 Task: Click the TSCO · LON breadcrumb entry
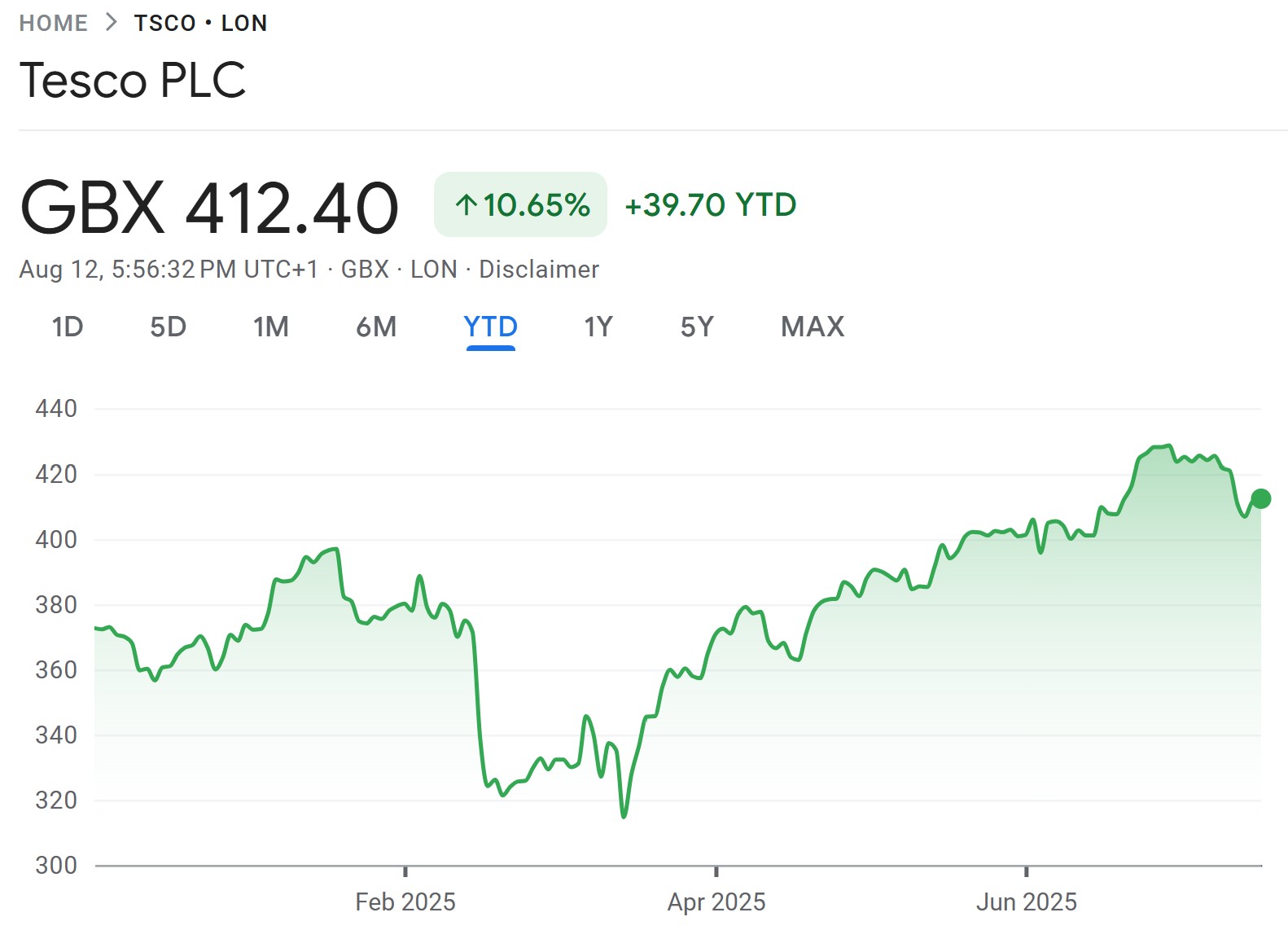[201, 22]
